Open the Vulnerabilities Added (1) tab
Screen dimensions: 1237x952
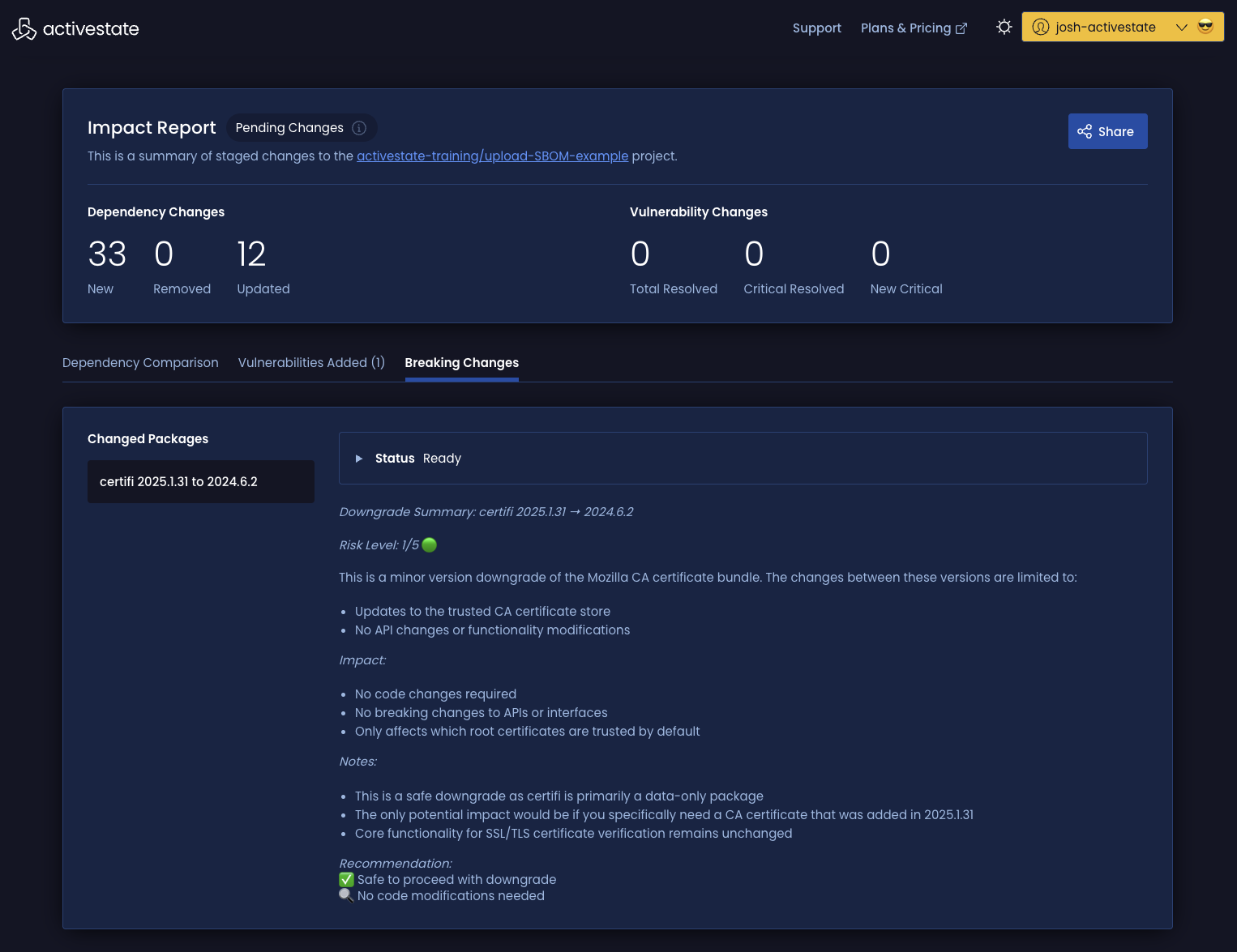[311, 363]
